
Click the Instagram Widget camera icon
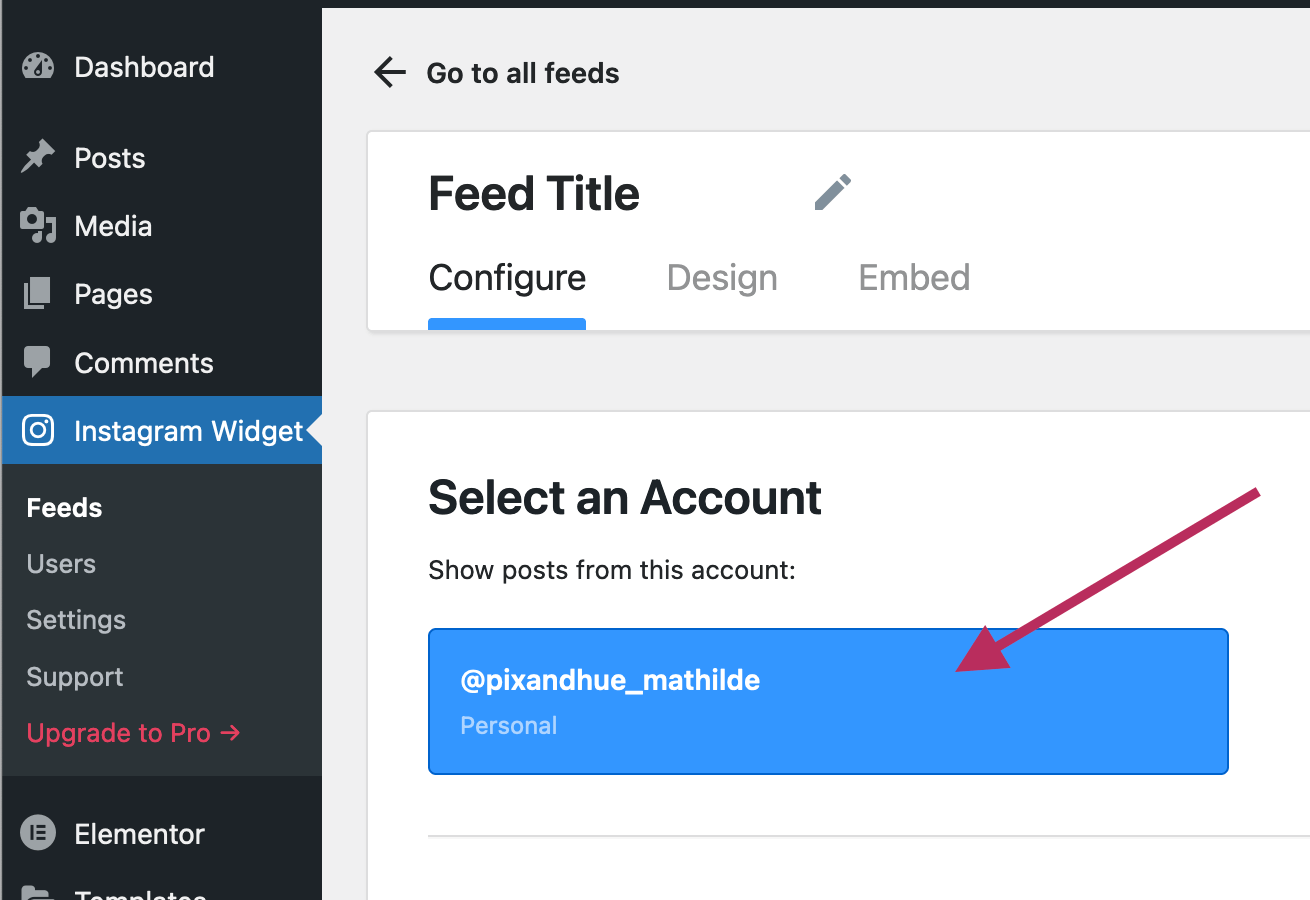click(38, 431)
